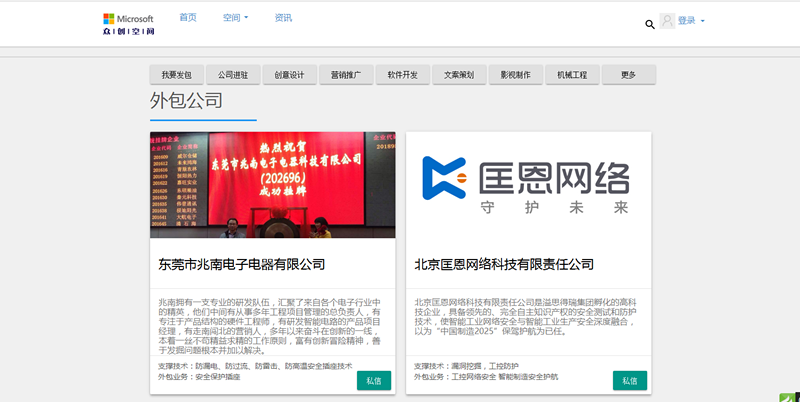
Task: Expand the 更多 categories button
Action: point(629,75)
